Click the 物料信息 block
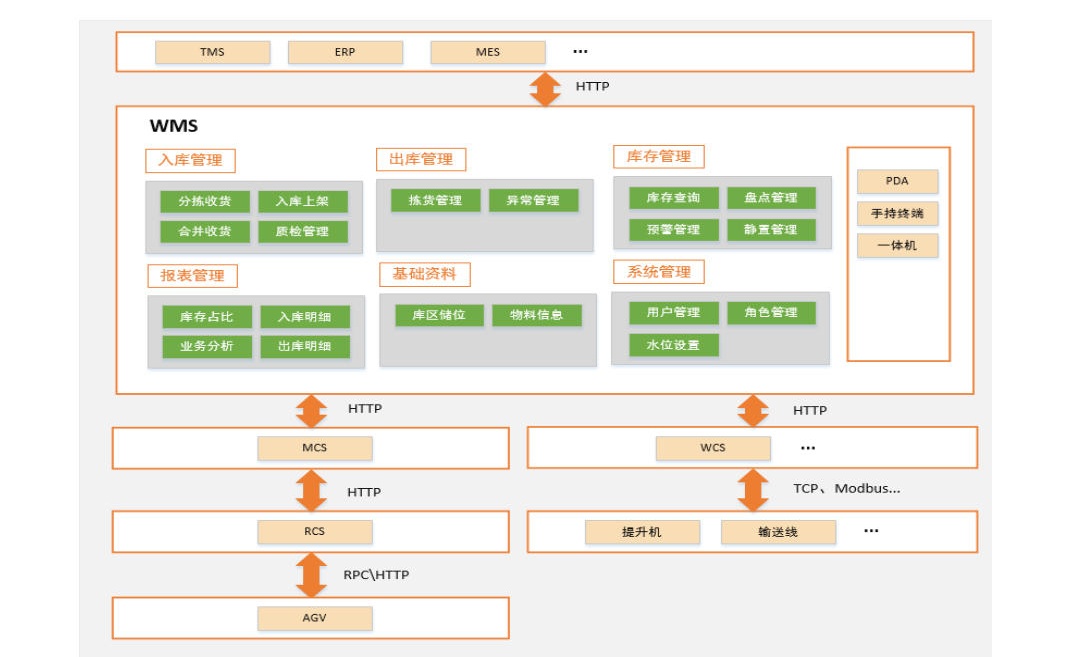 536,315
